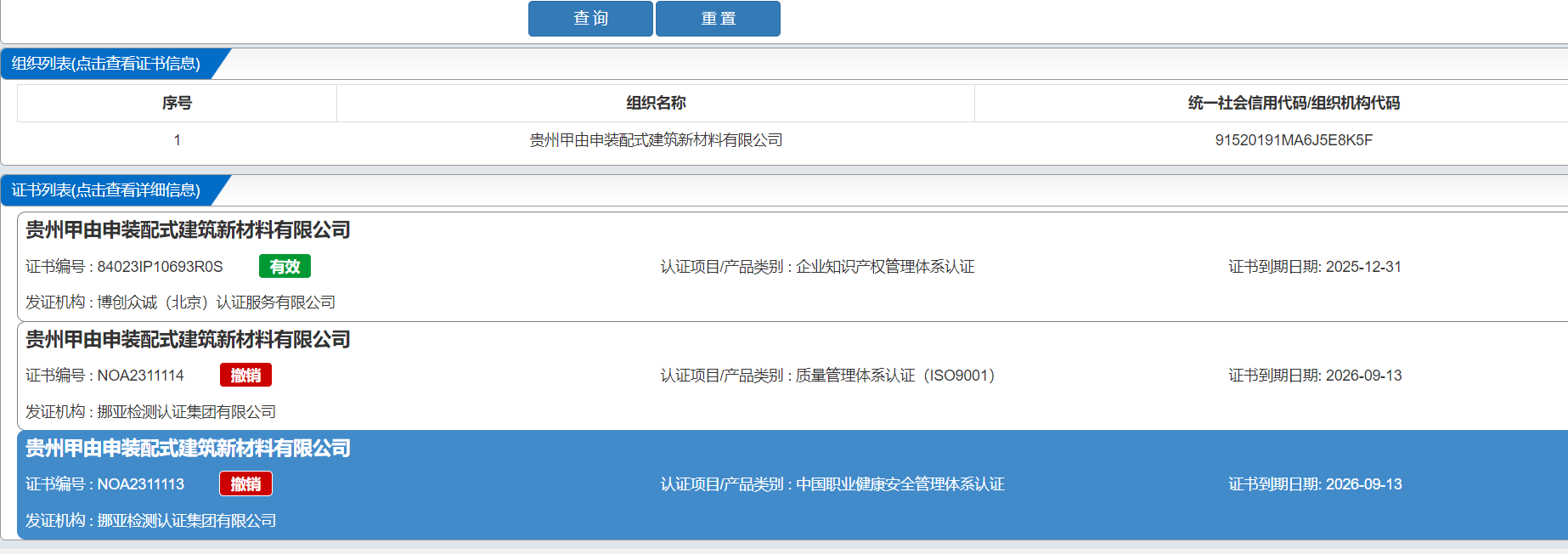1568x554 pixels.
Task: Click row number 1 in organization table
Action: (x=177, y=140)
